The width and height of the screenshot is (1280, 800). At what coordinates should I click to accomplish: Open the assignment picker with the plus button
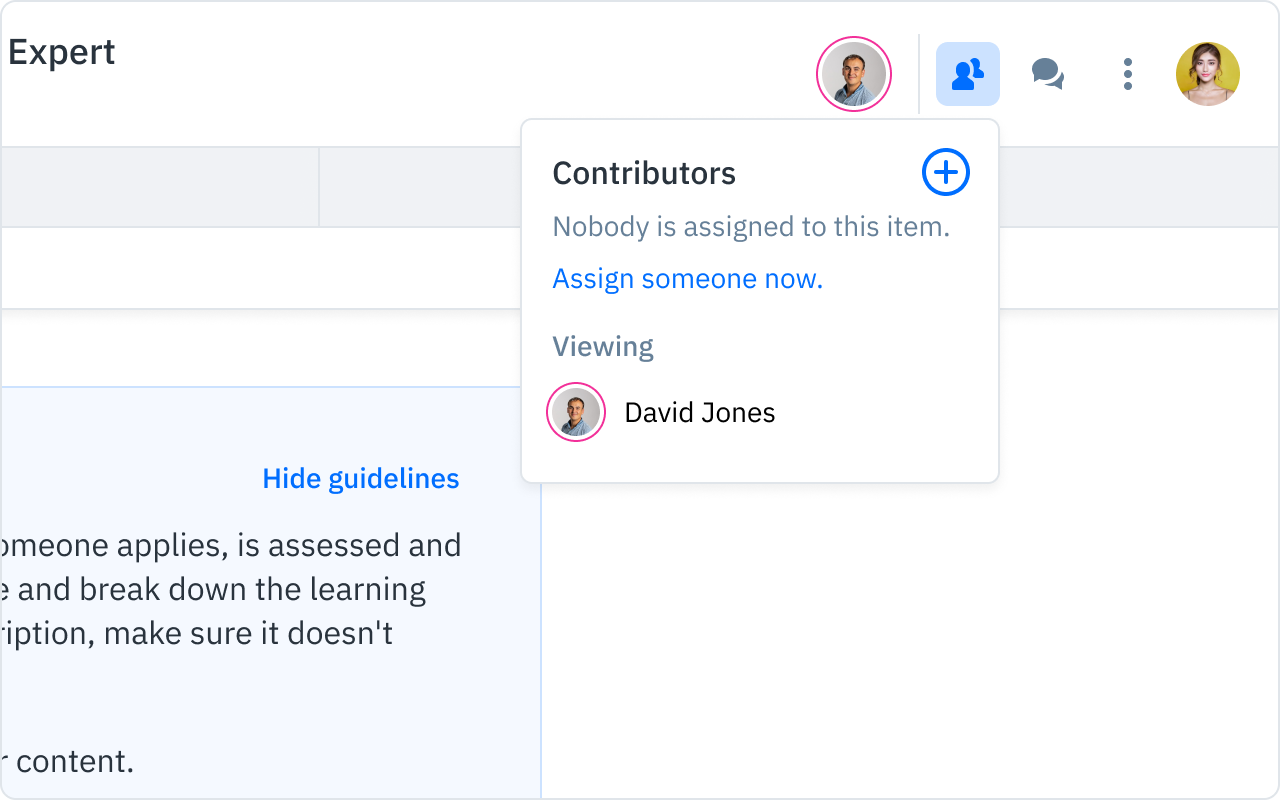click(944, 172)
